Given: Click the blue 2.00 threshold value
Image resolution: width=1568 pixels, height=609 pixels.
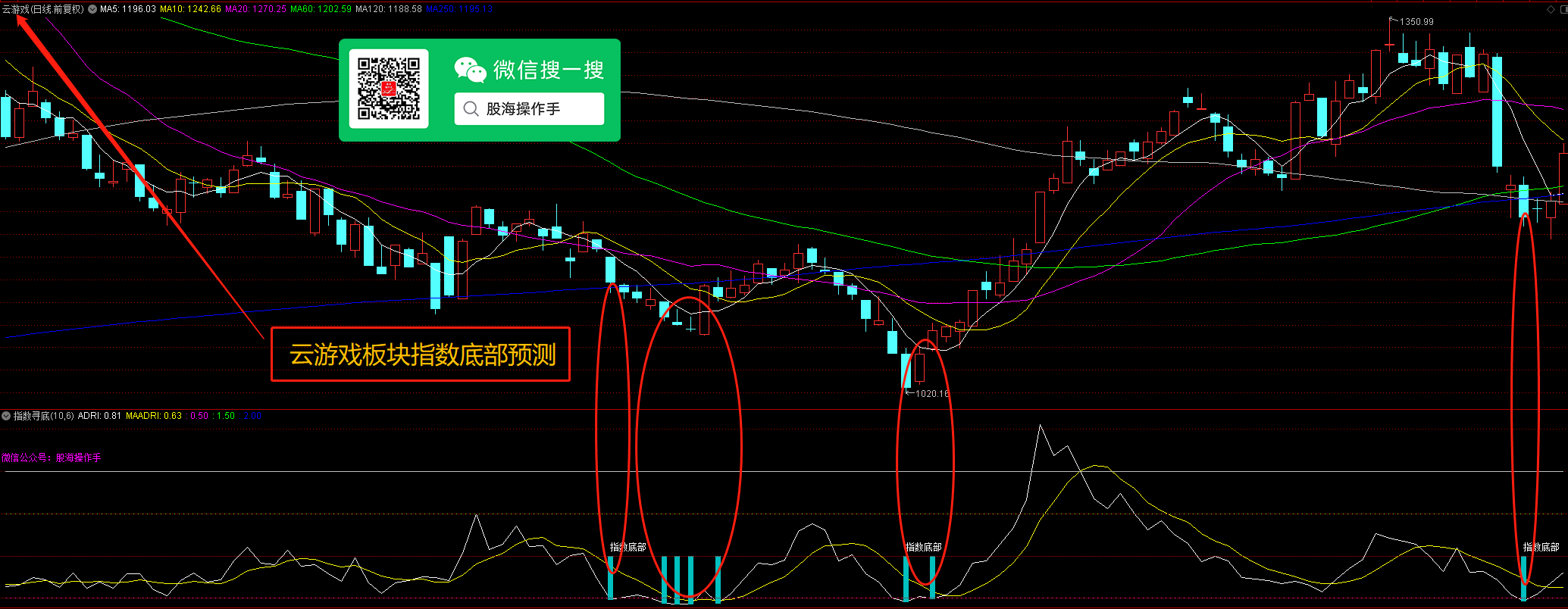Looking at the screenshot, I should [252, 416].
